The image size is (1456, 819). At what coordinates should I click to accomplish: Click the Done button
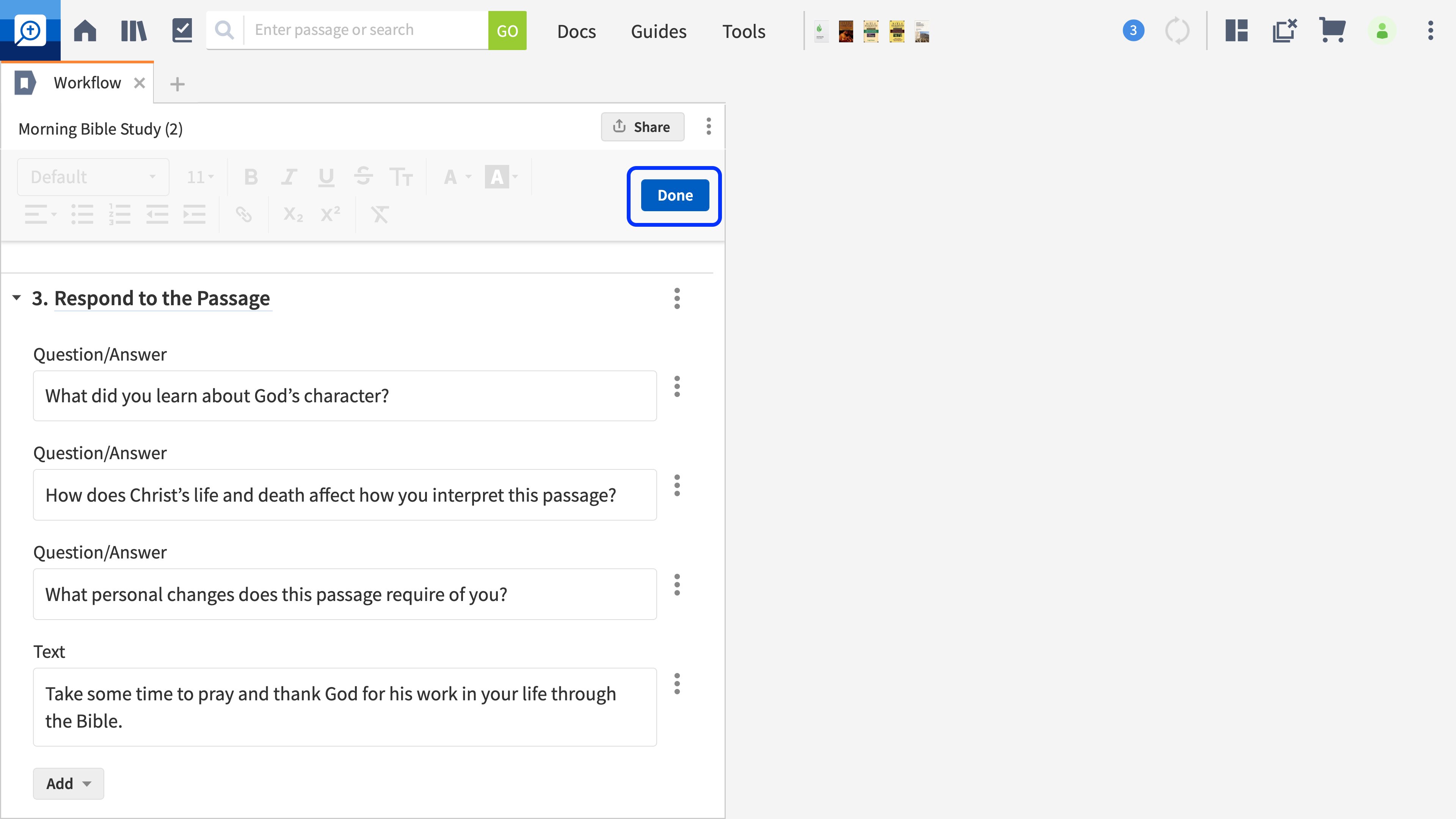(674, 195)
